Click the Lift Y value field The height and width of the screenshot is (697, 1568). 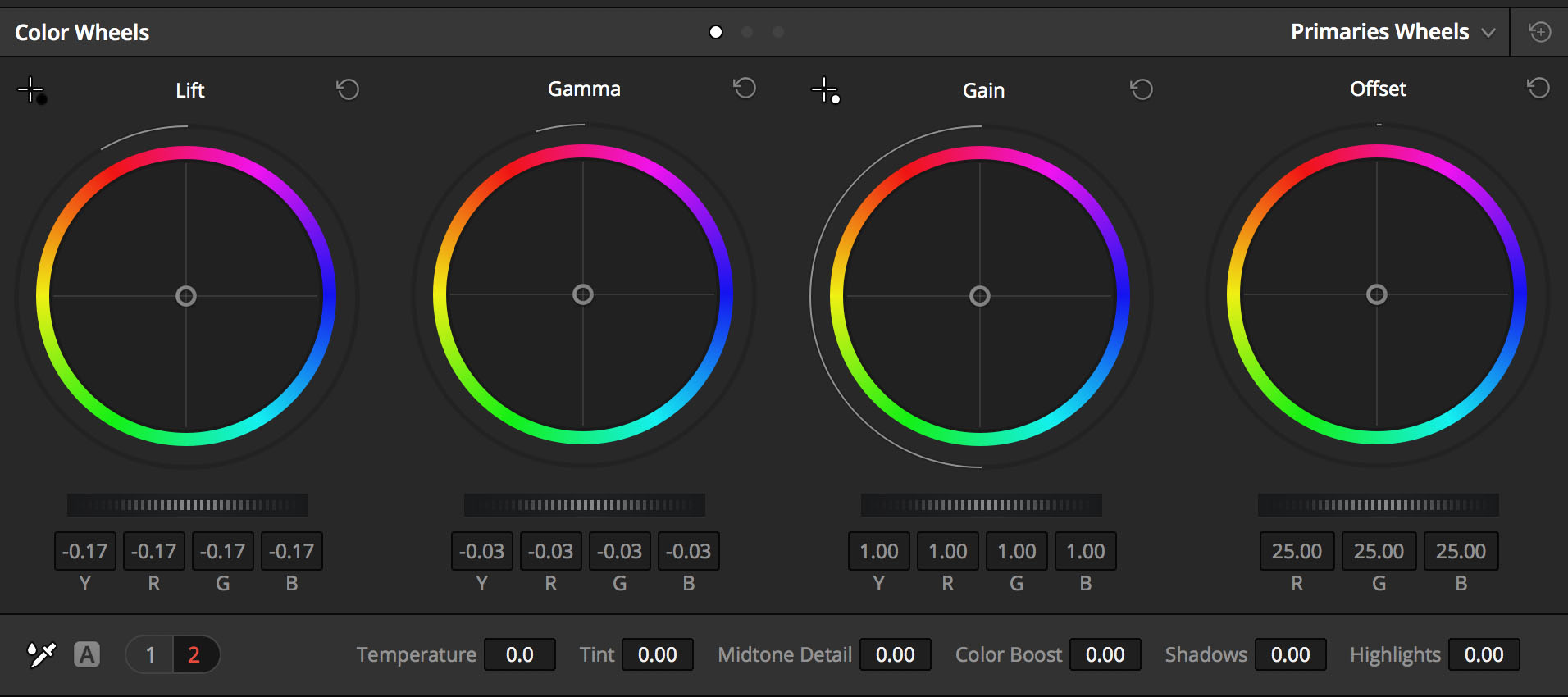85,551
